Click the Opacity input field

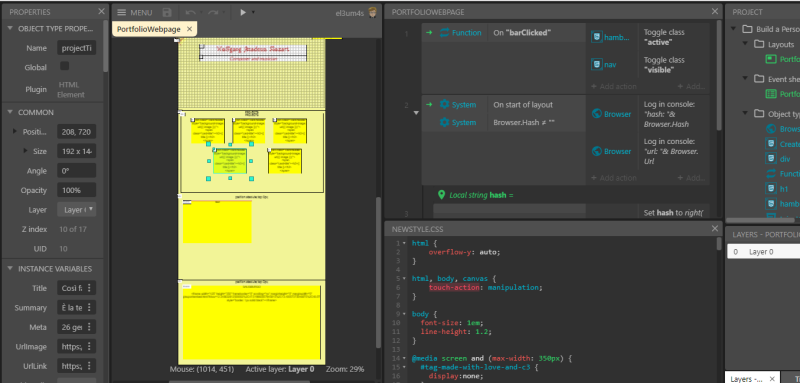tap(77, 190)
